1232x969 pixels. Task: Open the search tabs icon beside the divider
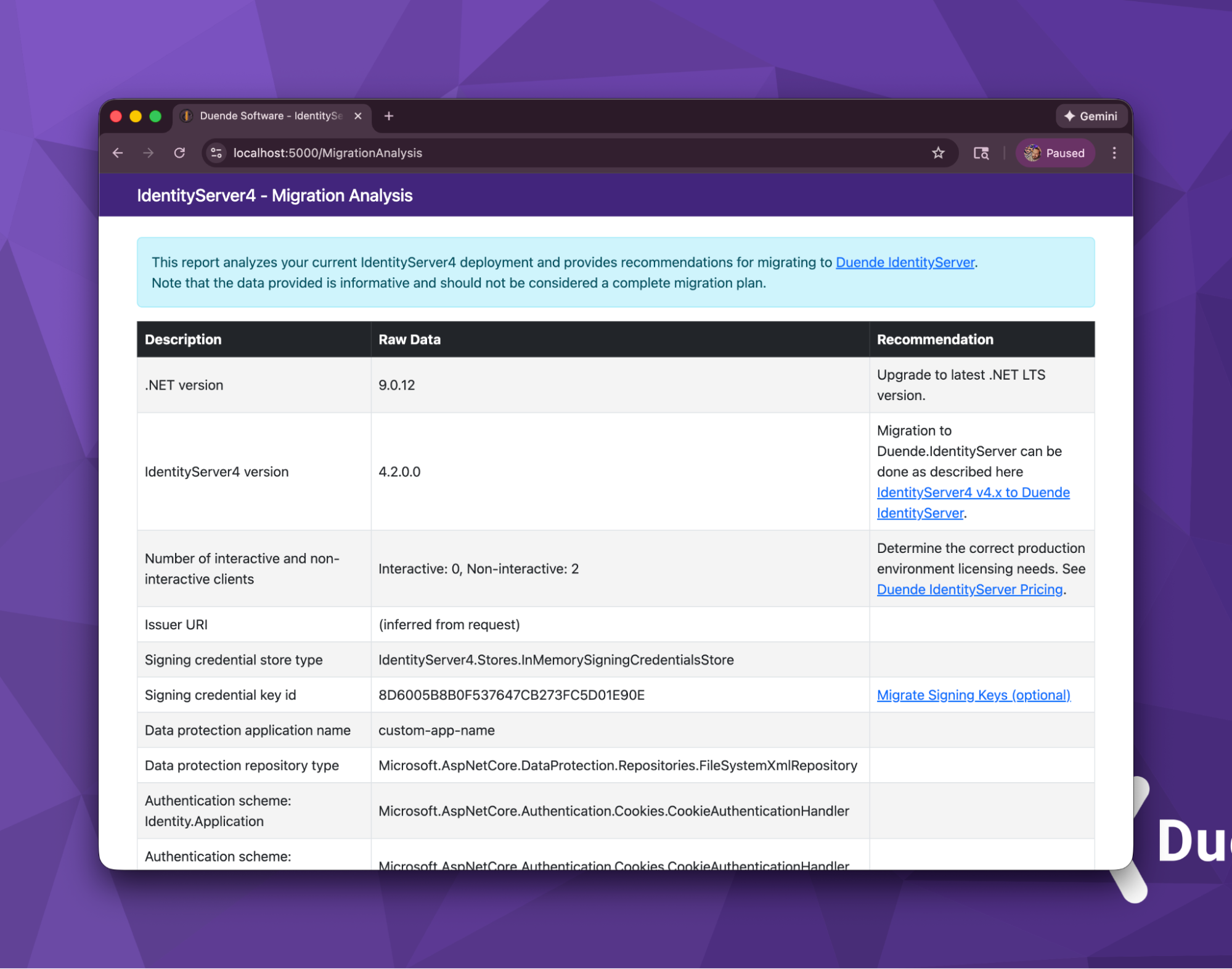(981, 153)
